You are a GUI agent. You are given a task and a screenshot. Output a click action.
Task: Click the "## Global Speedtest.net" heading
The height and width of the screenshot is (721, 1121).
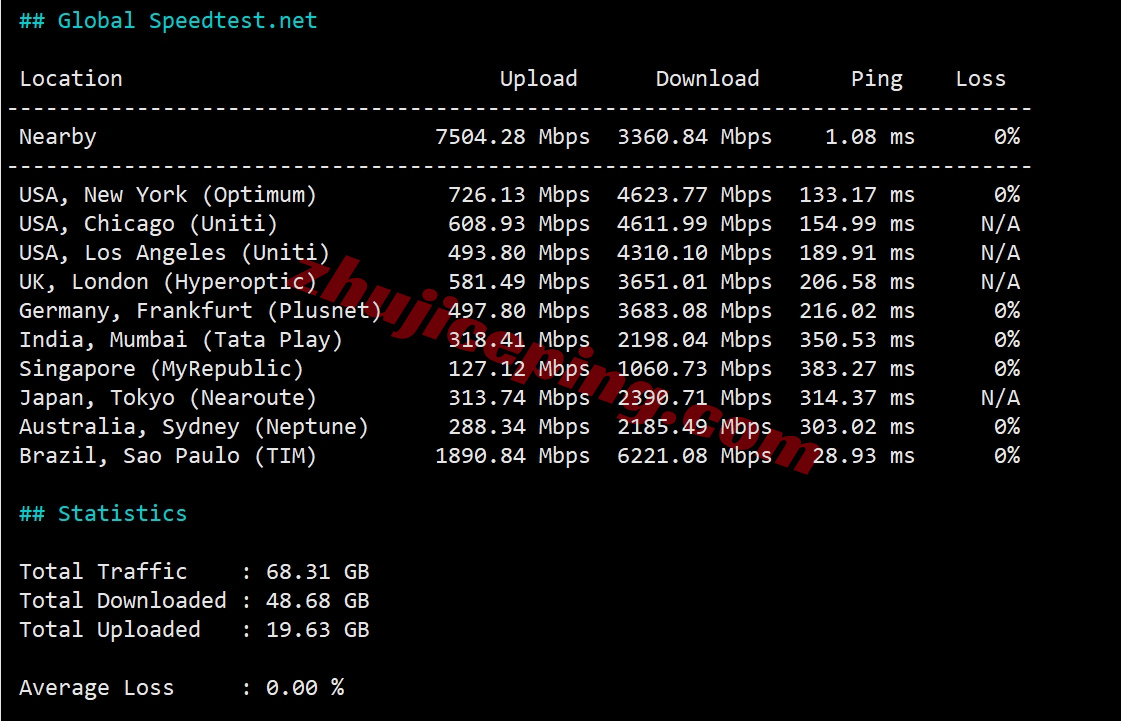coord(168,21)
